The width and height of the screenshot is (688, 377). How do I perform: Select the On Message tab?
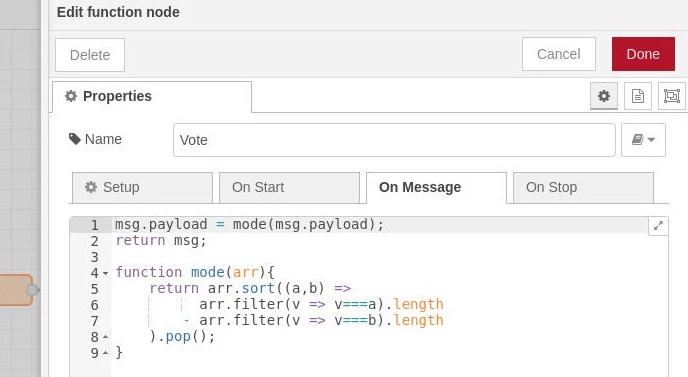[x=436, y=187]
